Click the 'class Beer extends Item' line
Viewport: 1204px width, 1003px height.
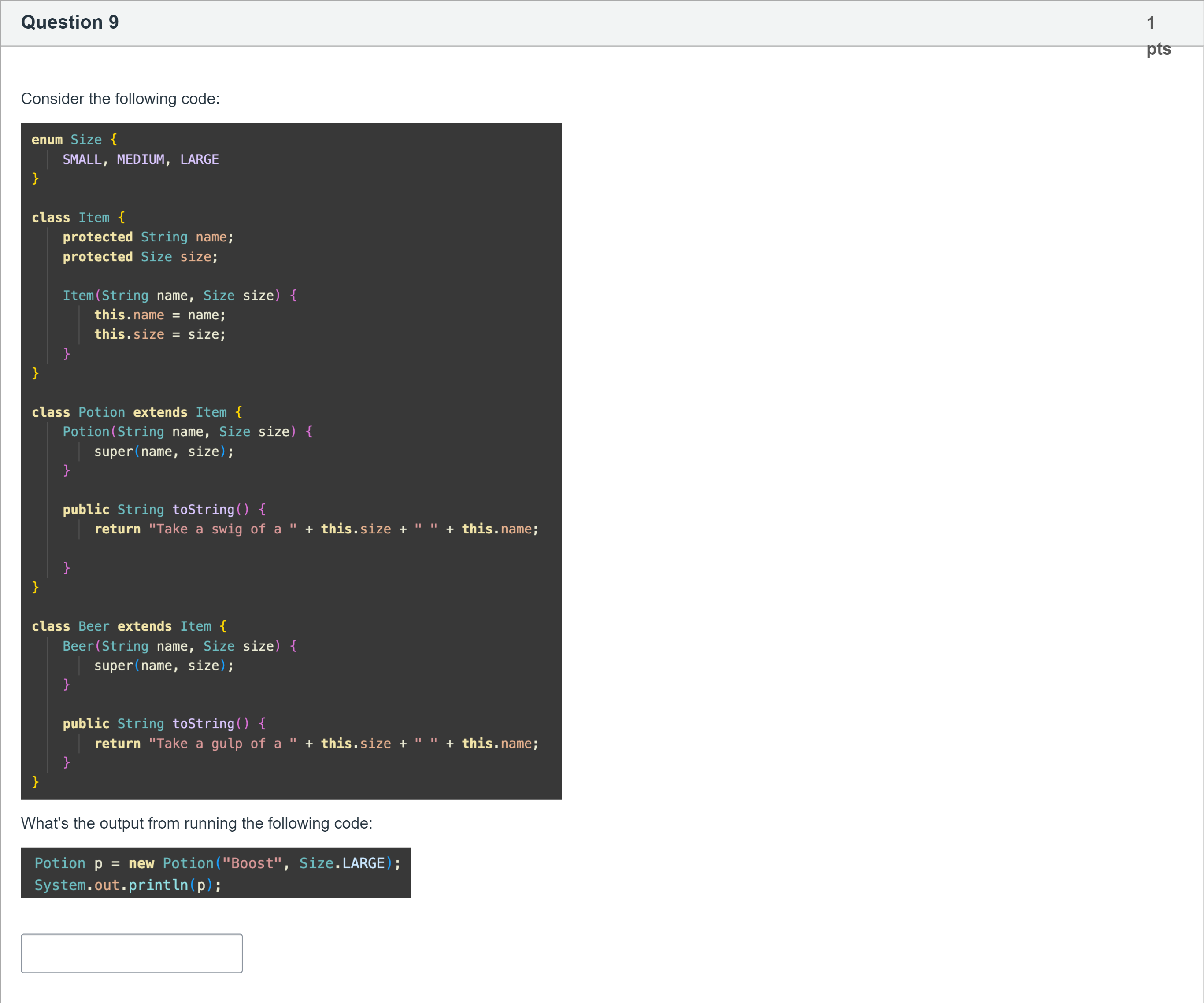(x=129, y=626)
